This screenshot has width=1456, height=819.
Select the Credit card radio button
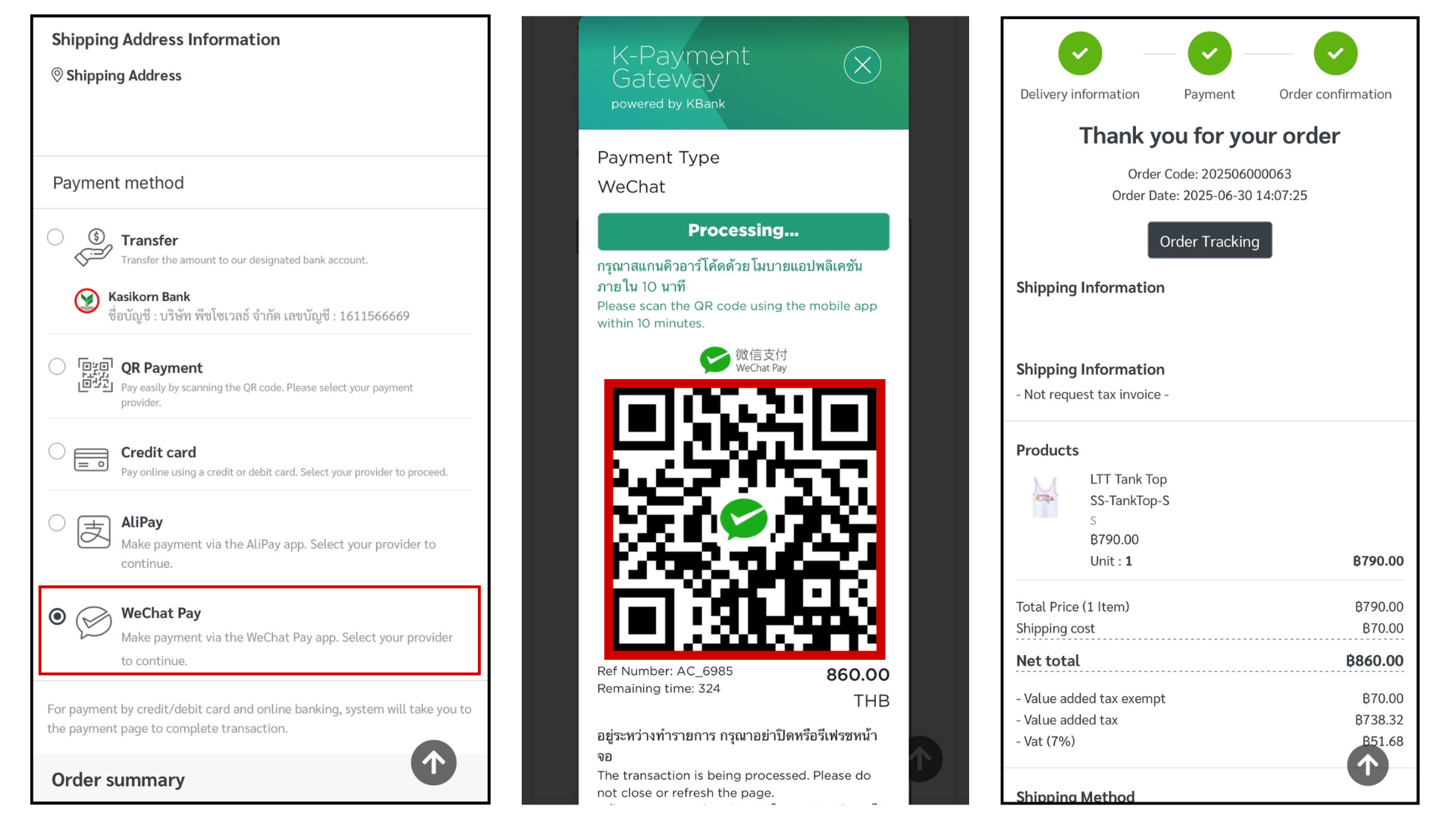pyautogui.click(x=57, y=451)
